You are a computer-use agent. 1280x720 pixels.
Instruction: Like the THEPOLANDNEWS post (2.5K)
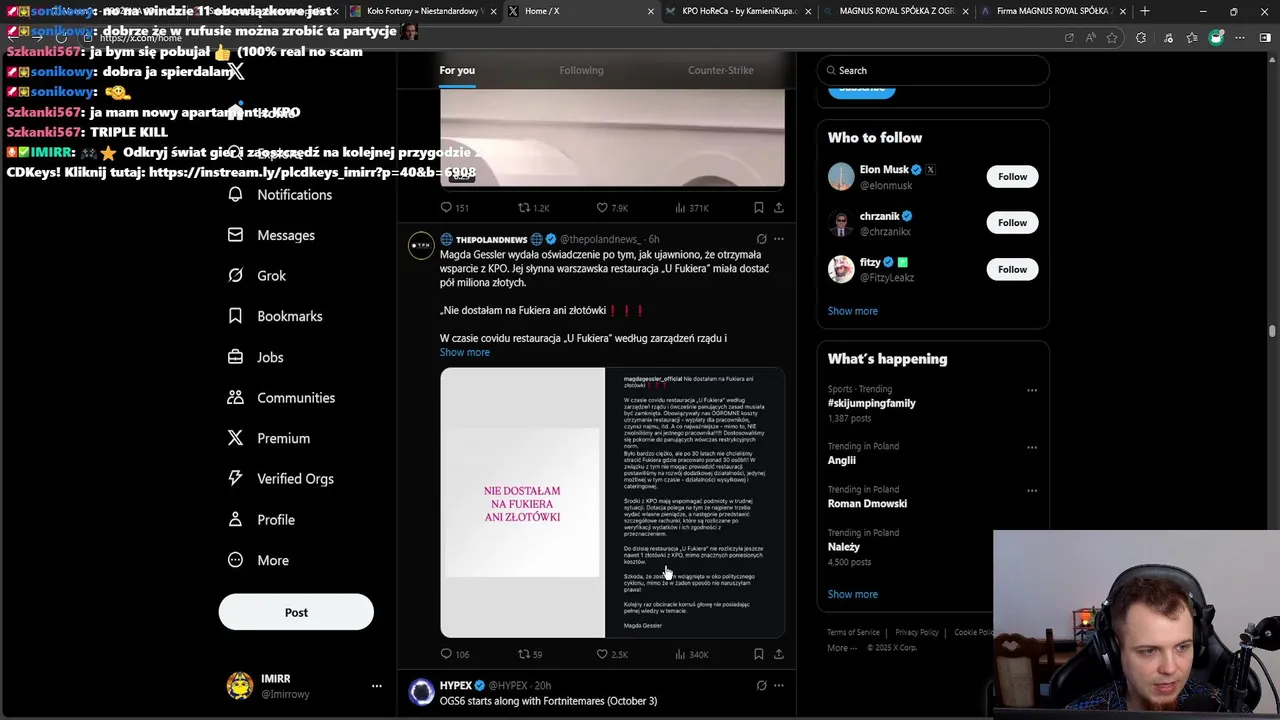612,654
